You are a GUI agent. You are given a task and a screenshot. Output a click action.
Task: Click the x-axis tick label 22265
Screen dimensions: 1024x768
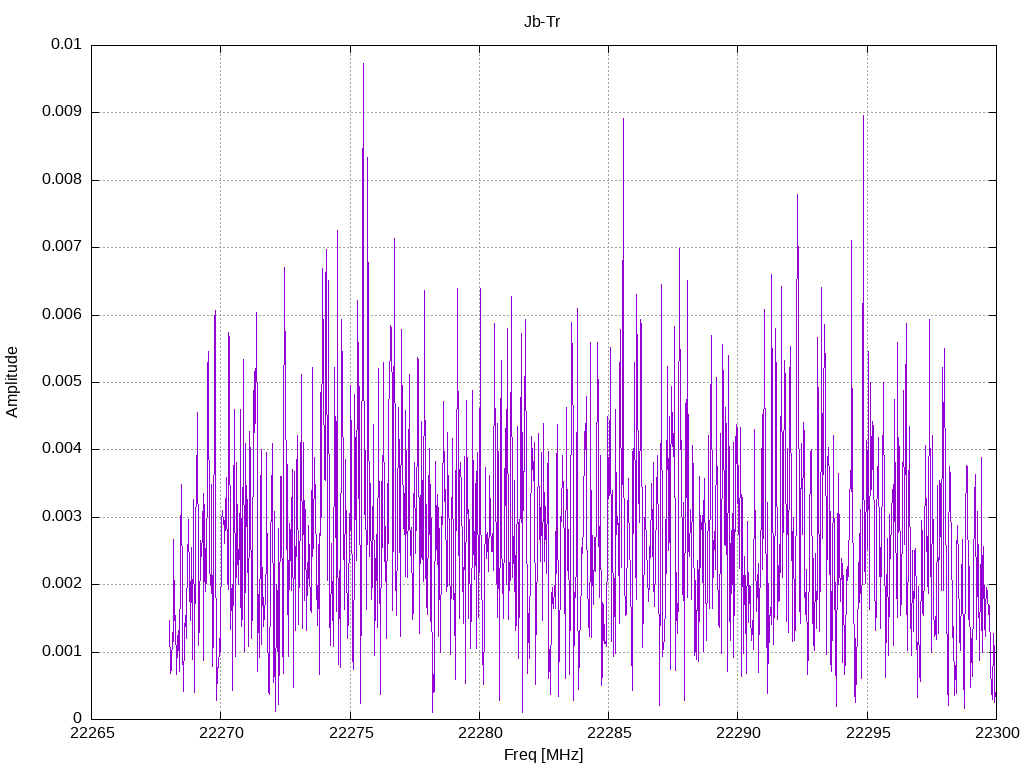click(92, 733)
